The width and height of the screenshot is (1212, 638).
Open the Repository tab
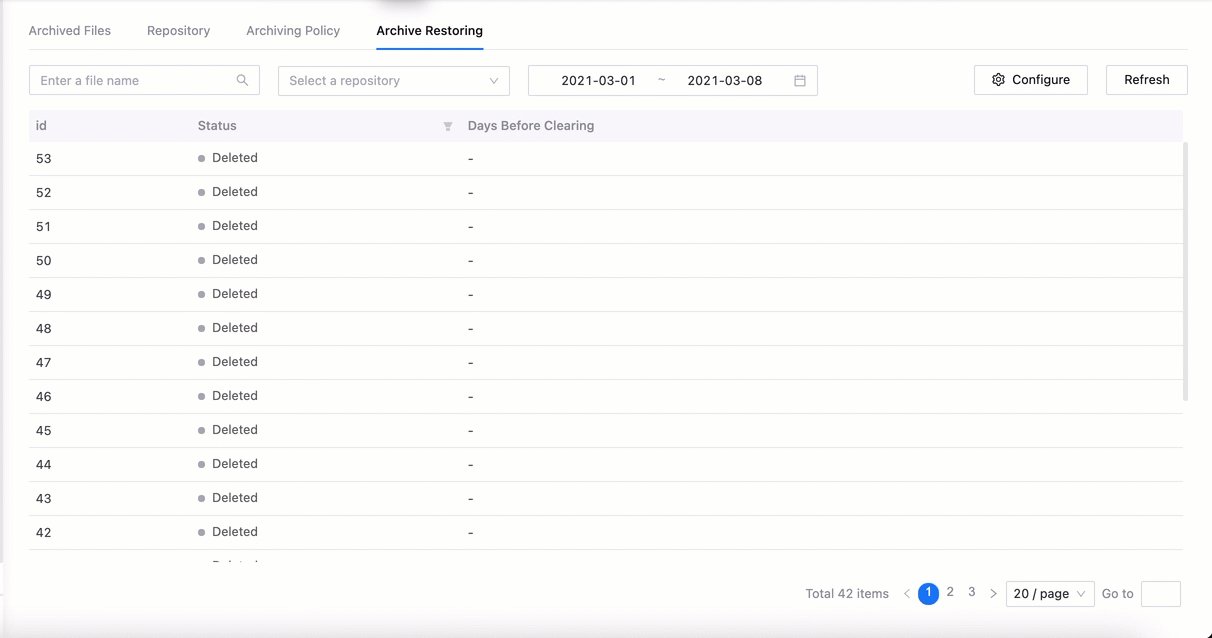[178, 31]
